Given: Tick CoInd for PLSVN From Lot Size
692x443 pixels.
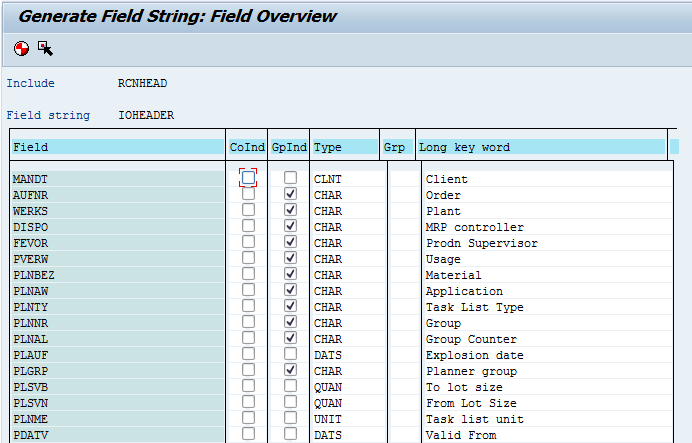Looking at the screenshot, I should 248,402.
